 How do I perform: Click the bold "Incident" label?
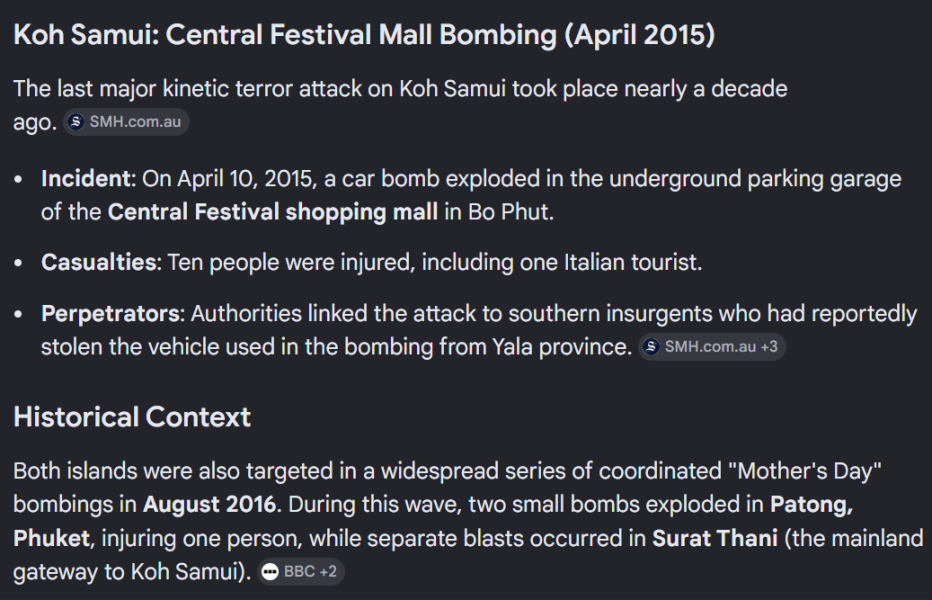(86, 179)
